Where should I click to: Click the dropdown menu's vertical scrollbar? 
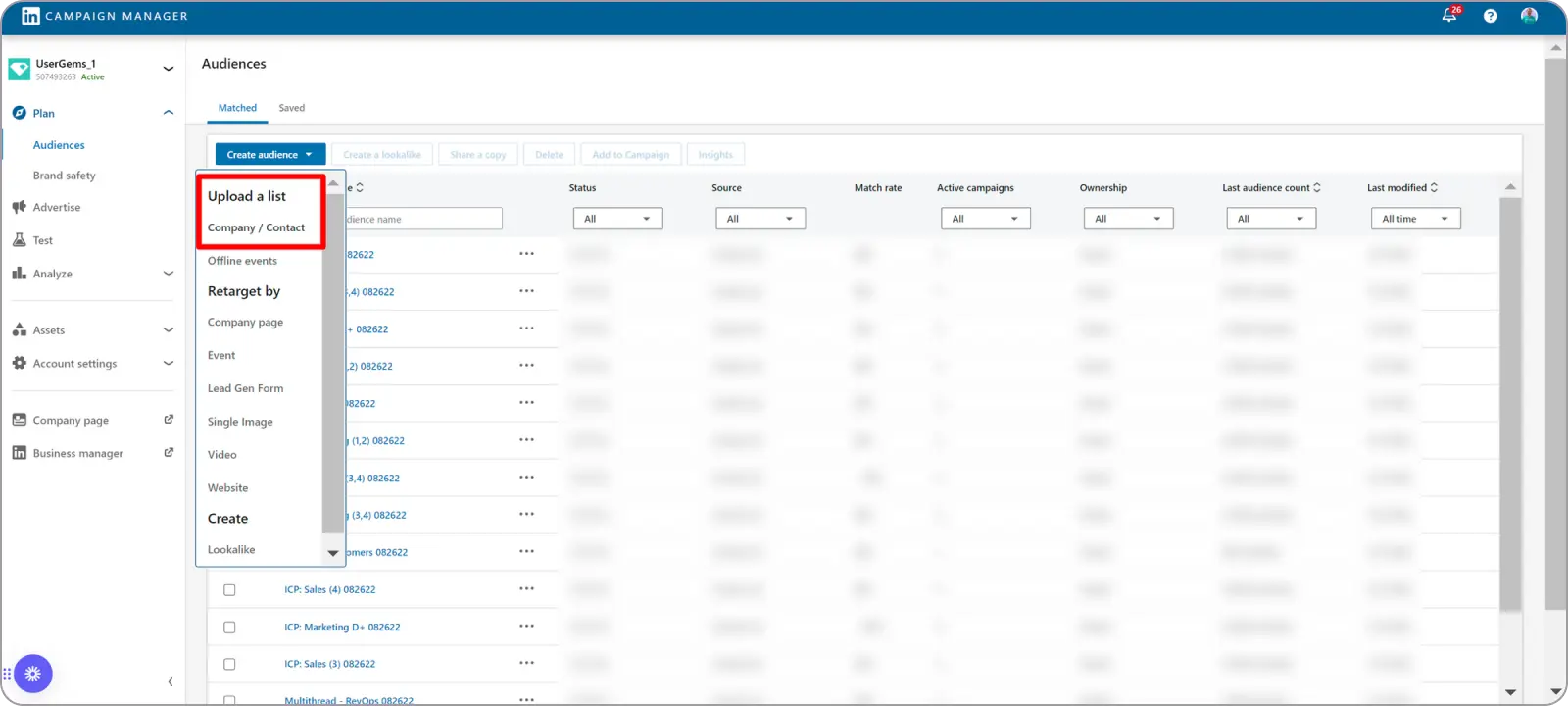[333, 363]
